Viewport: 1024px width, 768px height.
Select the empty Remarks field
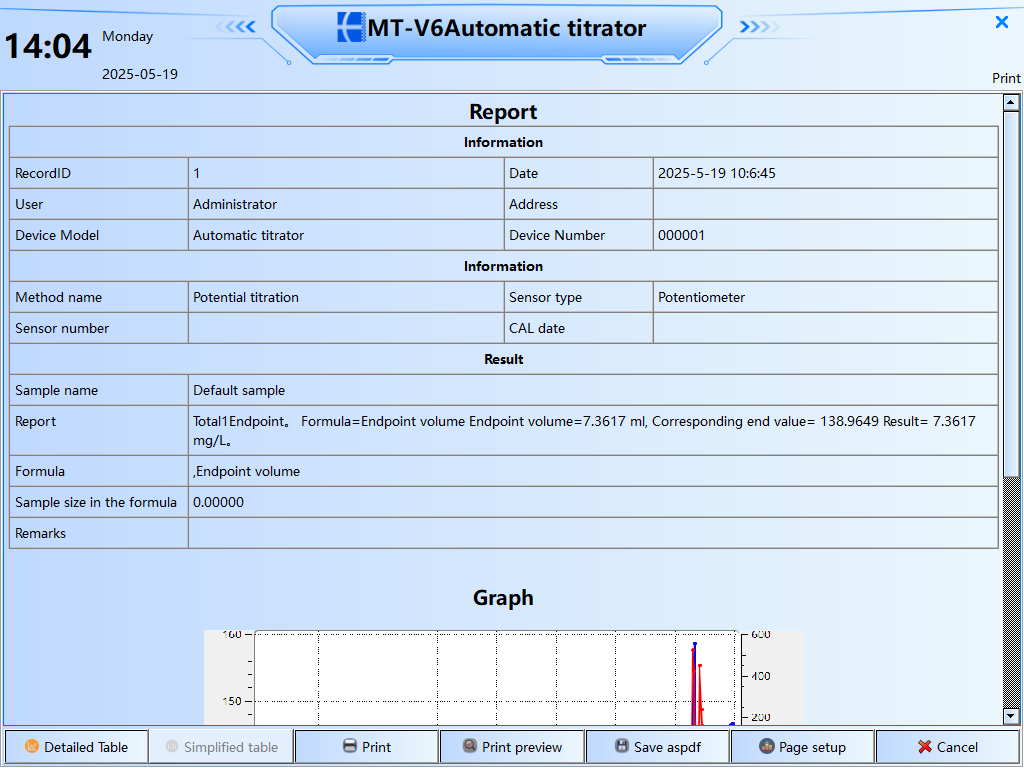click(x=592, y=533)
